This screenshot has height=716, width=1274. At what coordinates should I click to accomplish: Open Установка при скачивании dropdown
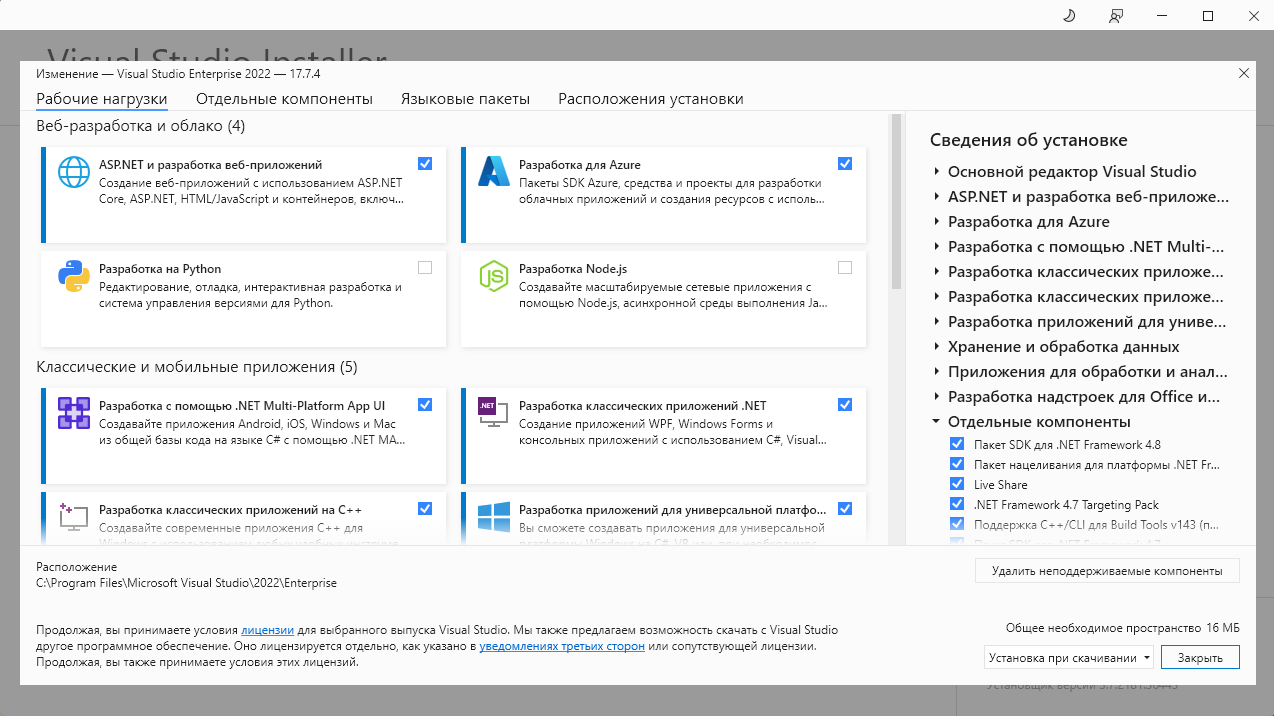pos(1068,657)
